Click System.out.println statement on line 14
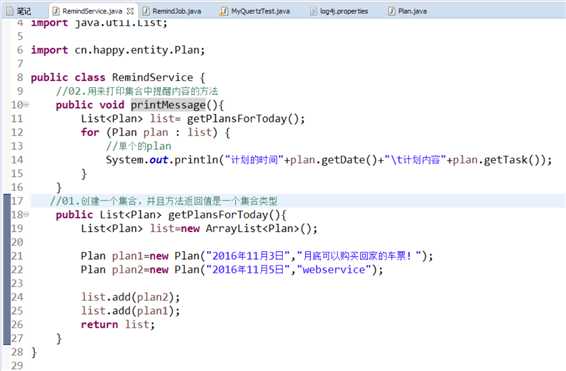 coord(328,160)
